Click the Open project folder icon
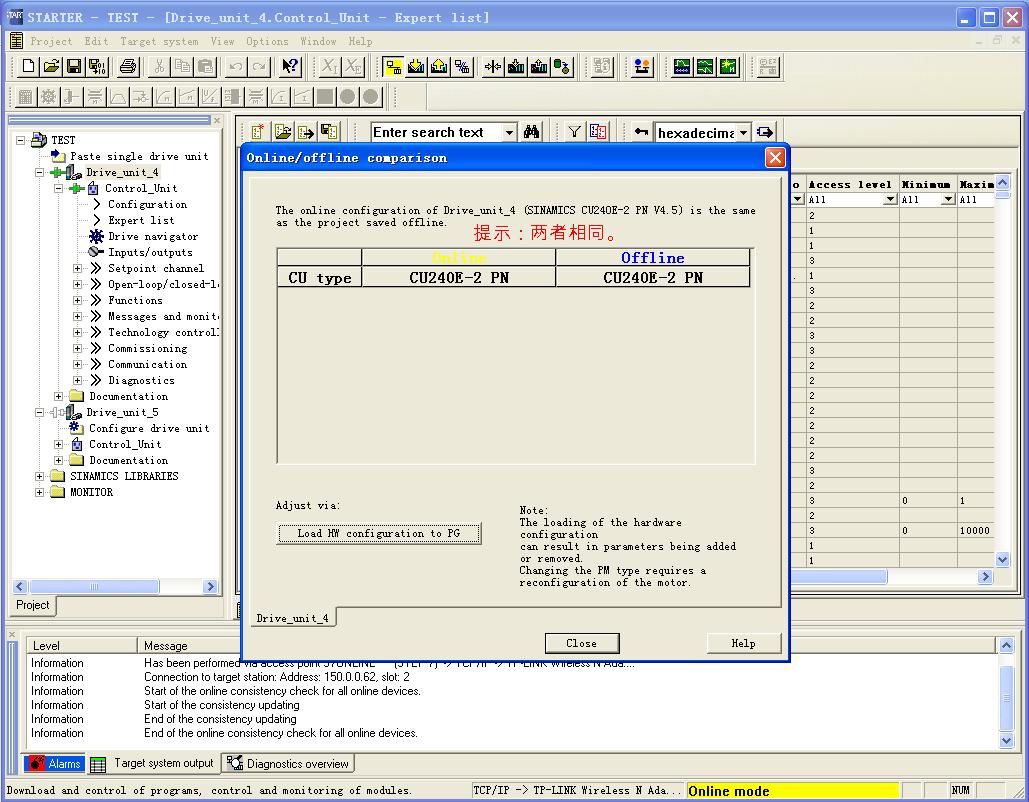The width and height of the screenshot is (1029, 802). [x=51, y=66]
